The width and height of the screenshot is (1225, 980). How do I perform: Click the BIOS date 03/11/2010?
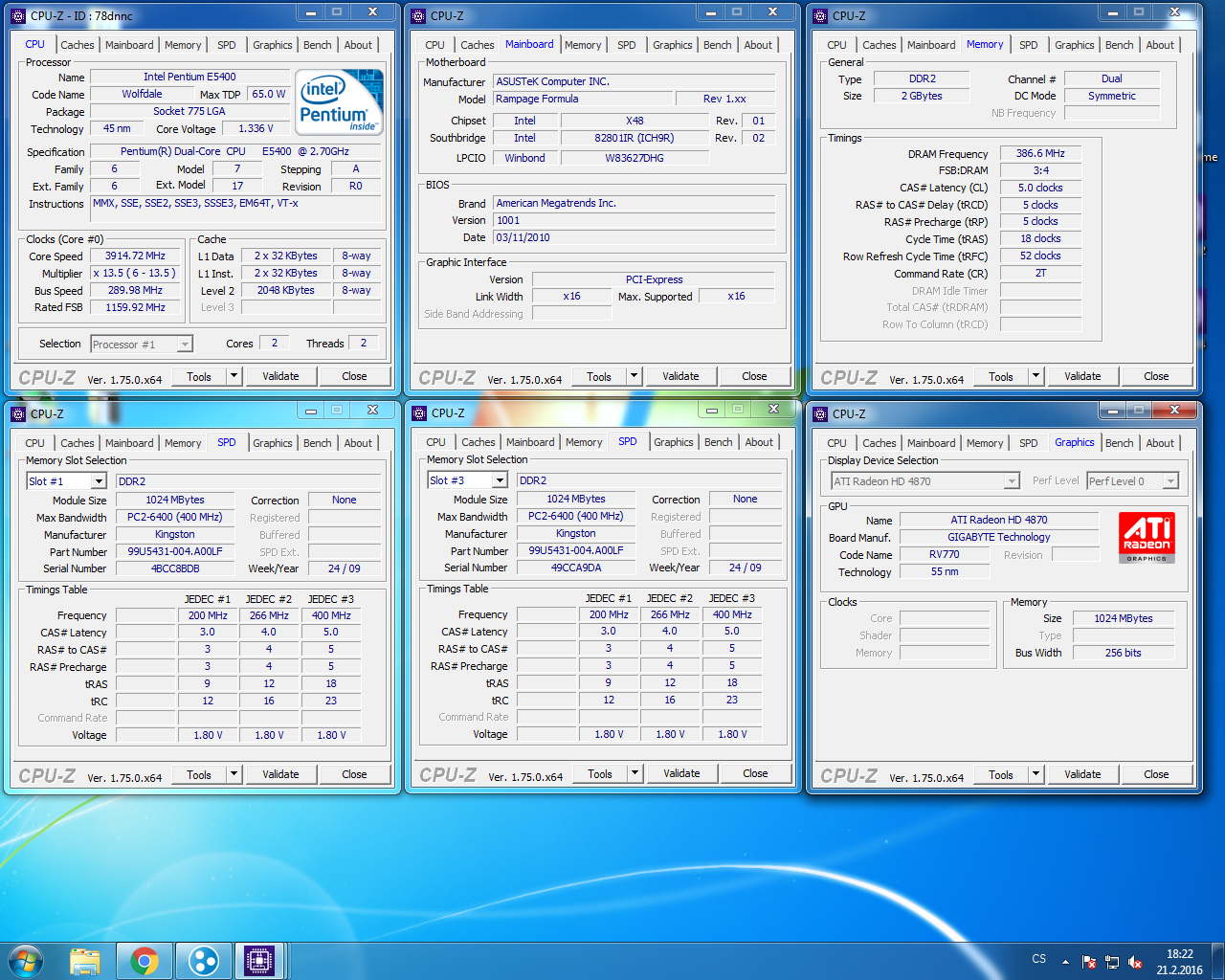[x=634, y=237]
